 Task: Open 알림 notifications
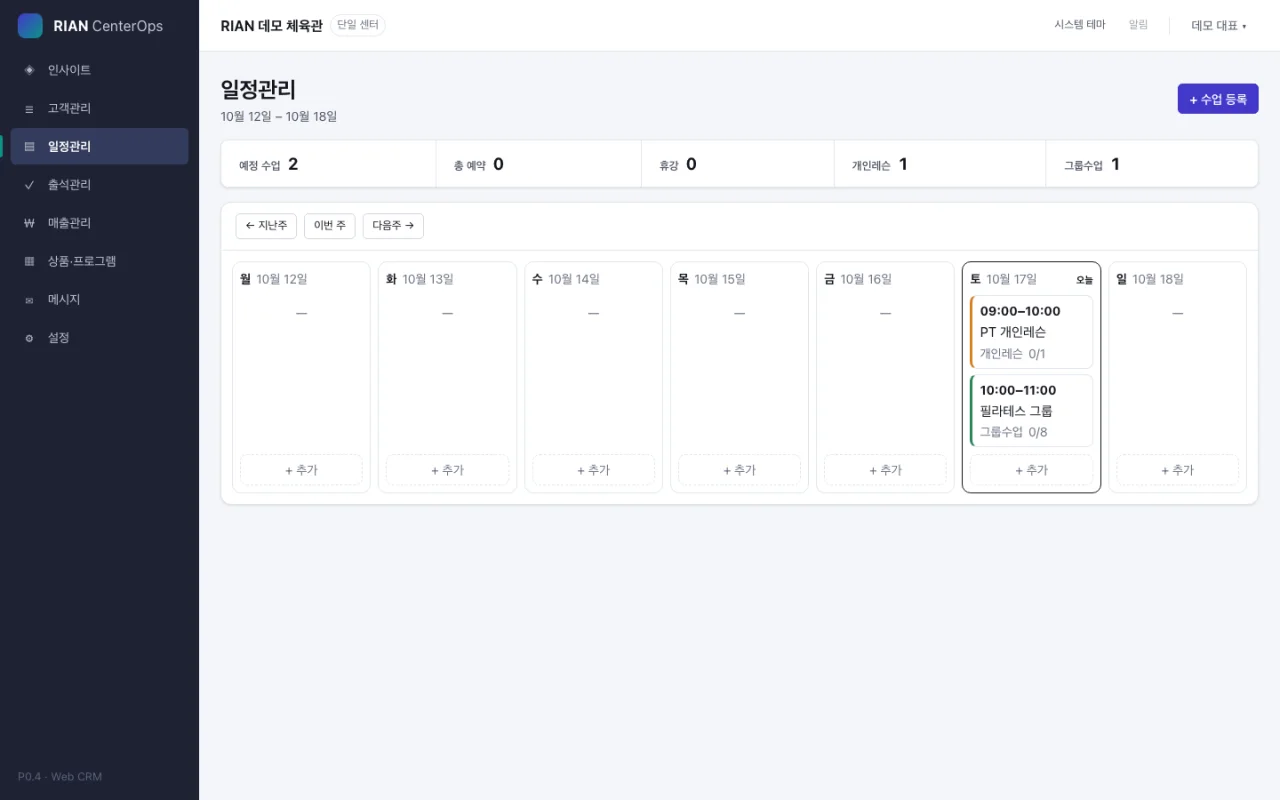[x=1138, y=25]
